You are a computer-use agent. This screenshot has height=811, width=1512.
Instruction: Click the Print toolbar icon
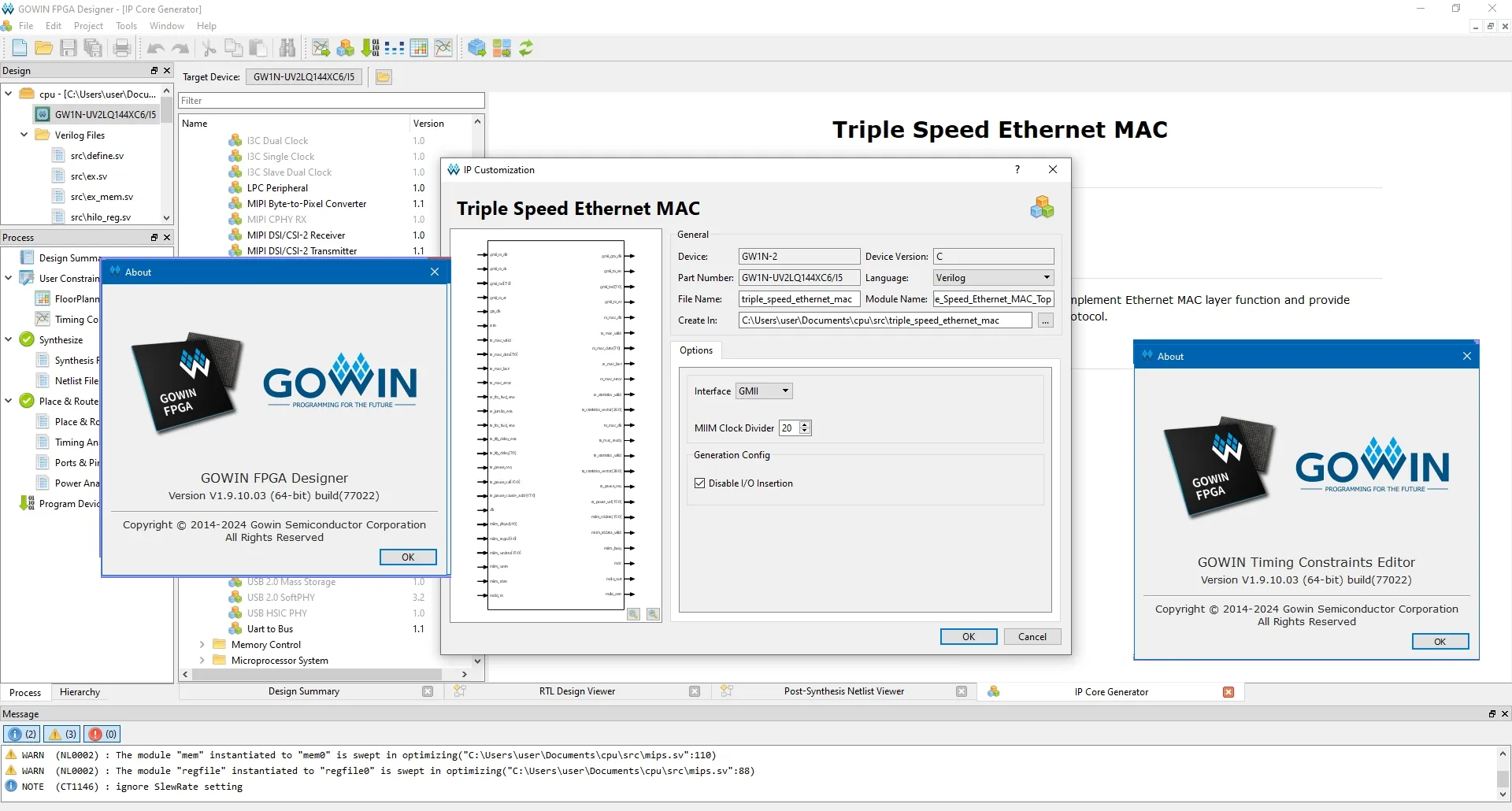pyautogui.click(x=122, y=48)
